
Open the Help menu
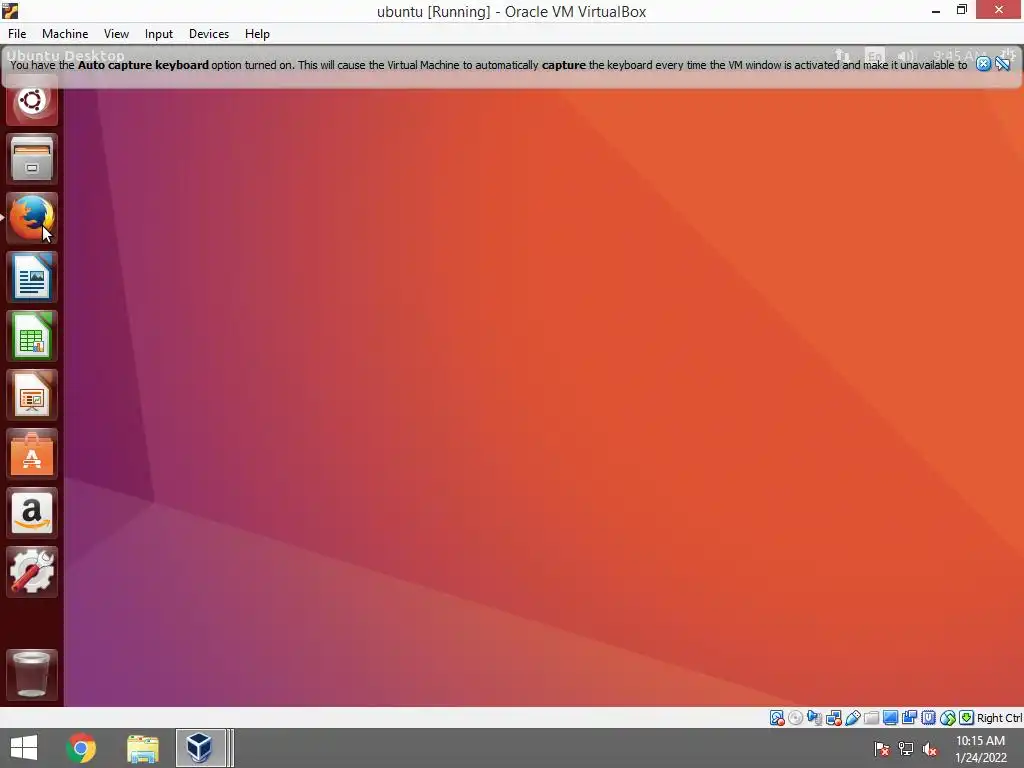(257, 34)
